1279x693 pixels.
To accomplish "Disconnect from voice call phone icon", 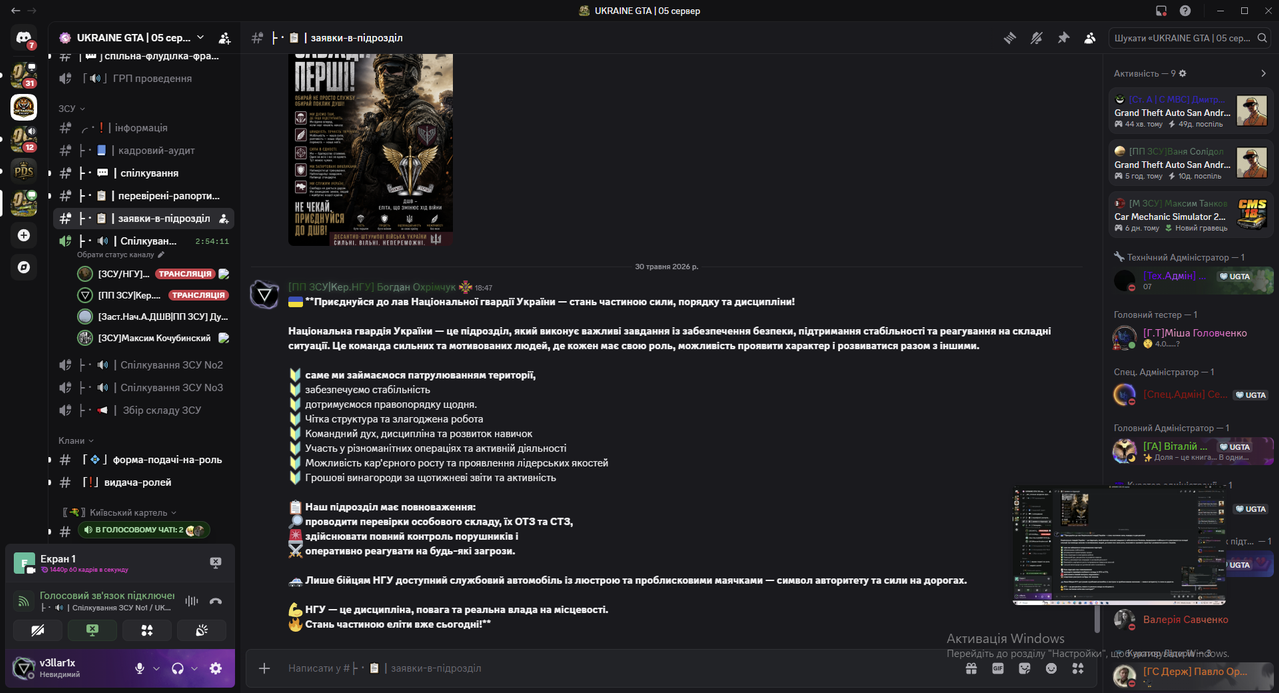I will pyautogui.click(x=215, y=601).
